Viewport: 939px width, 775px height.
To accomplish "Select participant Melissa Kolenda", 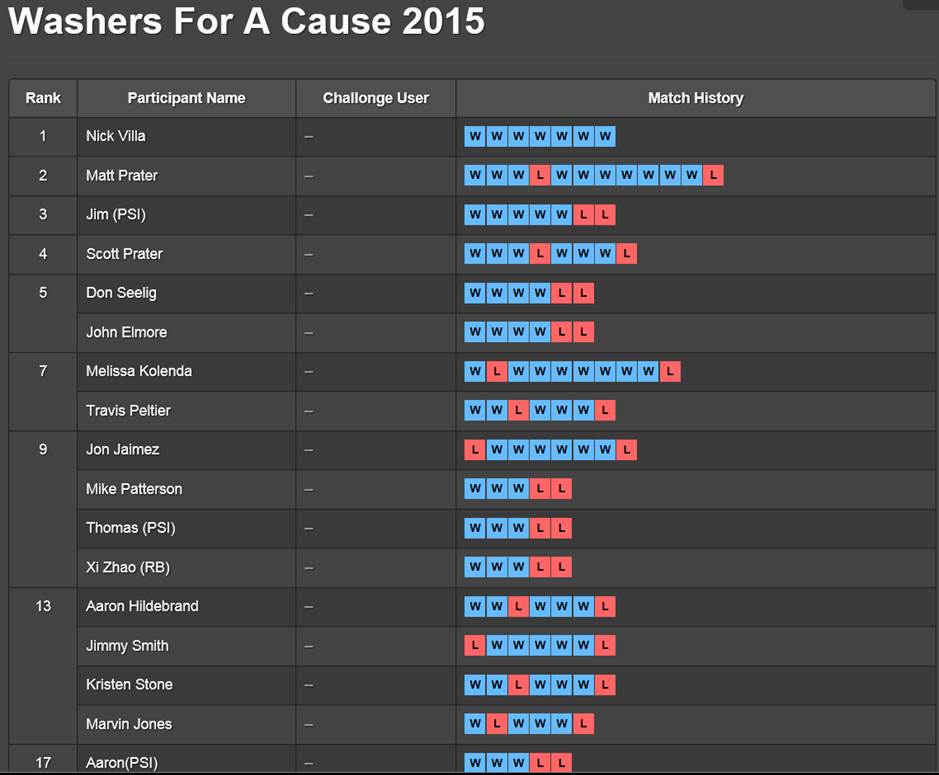I will (139, 371).
